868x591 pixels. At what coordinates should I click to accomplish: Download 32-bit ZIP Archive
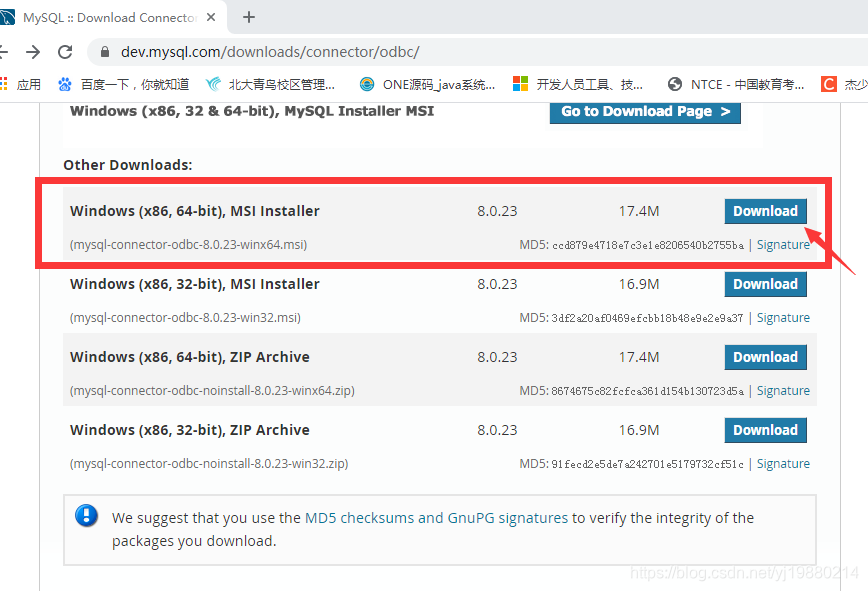tap(766, 431)
